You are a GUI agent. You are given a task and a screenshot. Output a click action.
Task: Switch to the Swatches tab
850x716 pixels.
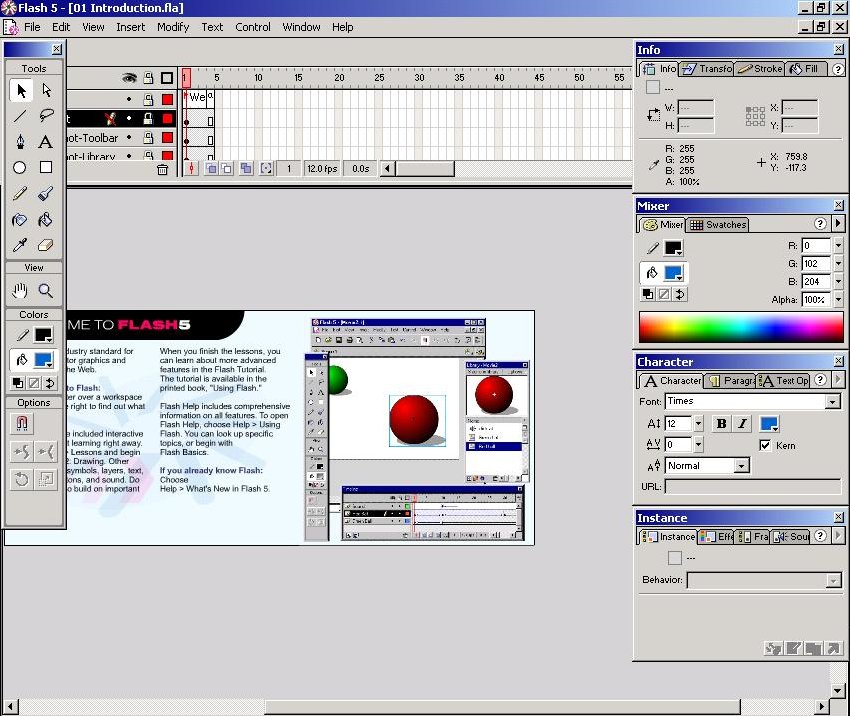(x=718, y=225)
